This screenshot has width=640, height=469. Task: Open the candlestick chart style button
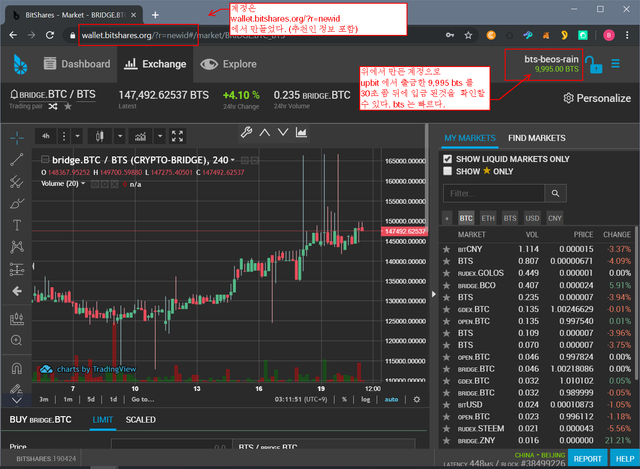pyautogui.click(x=100, y=136)
